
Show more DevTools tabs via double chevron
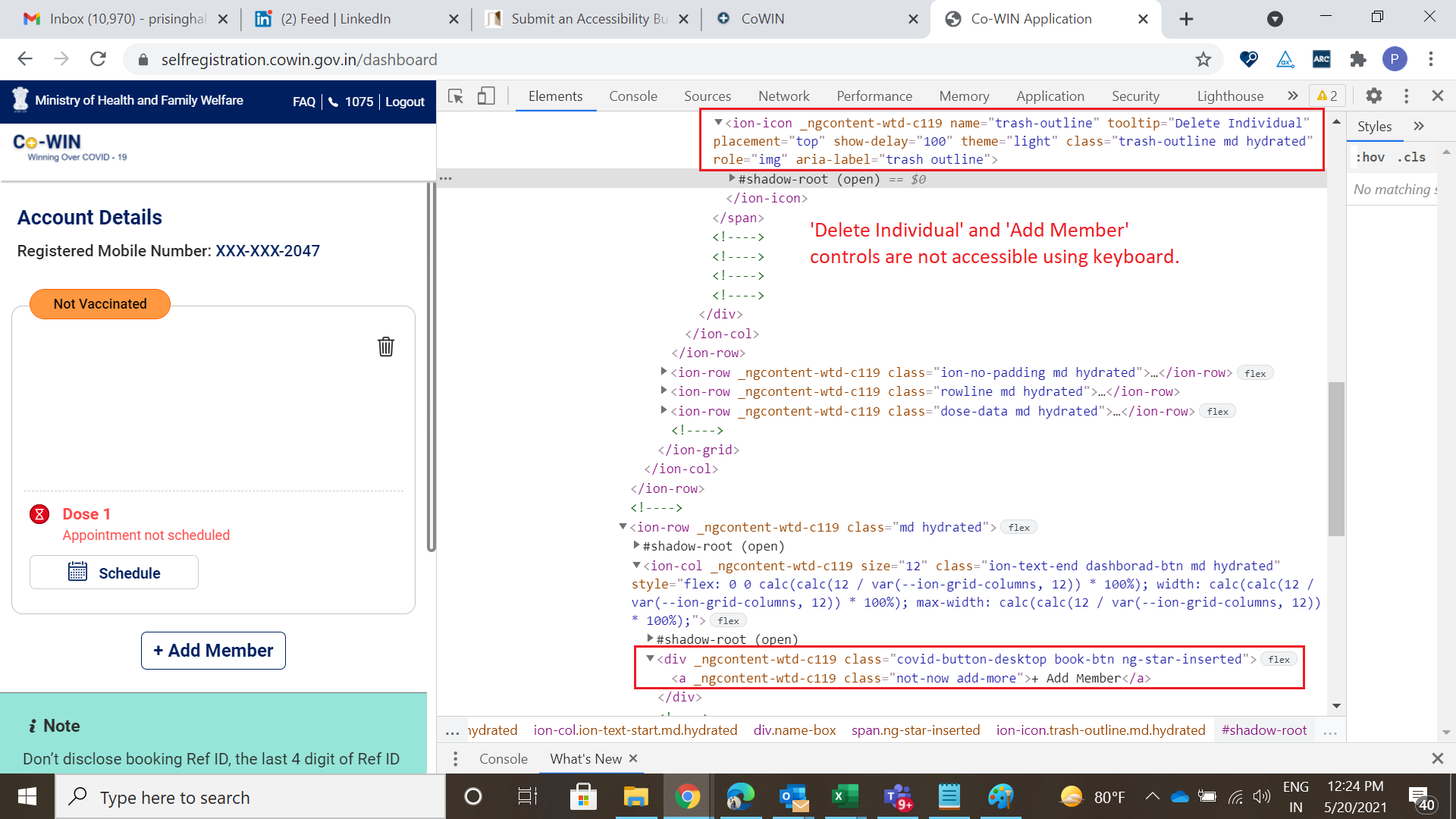coord(1293,96)
